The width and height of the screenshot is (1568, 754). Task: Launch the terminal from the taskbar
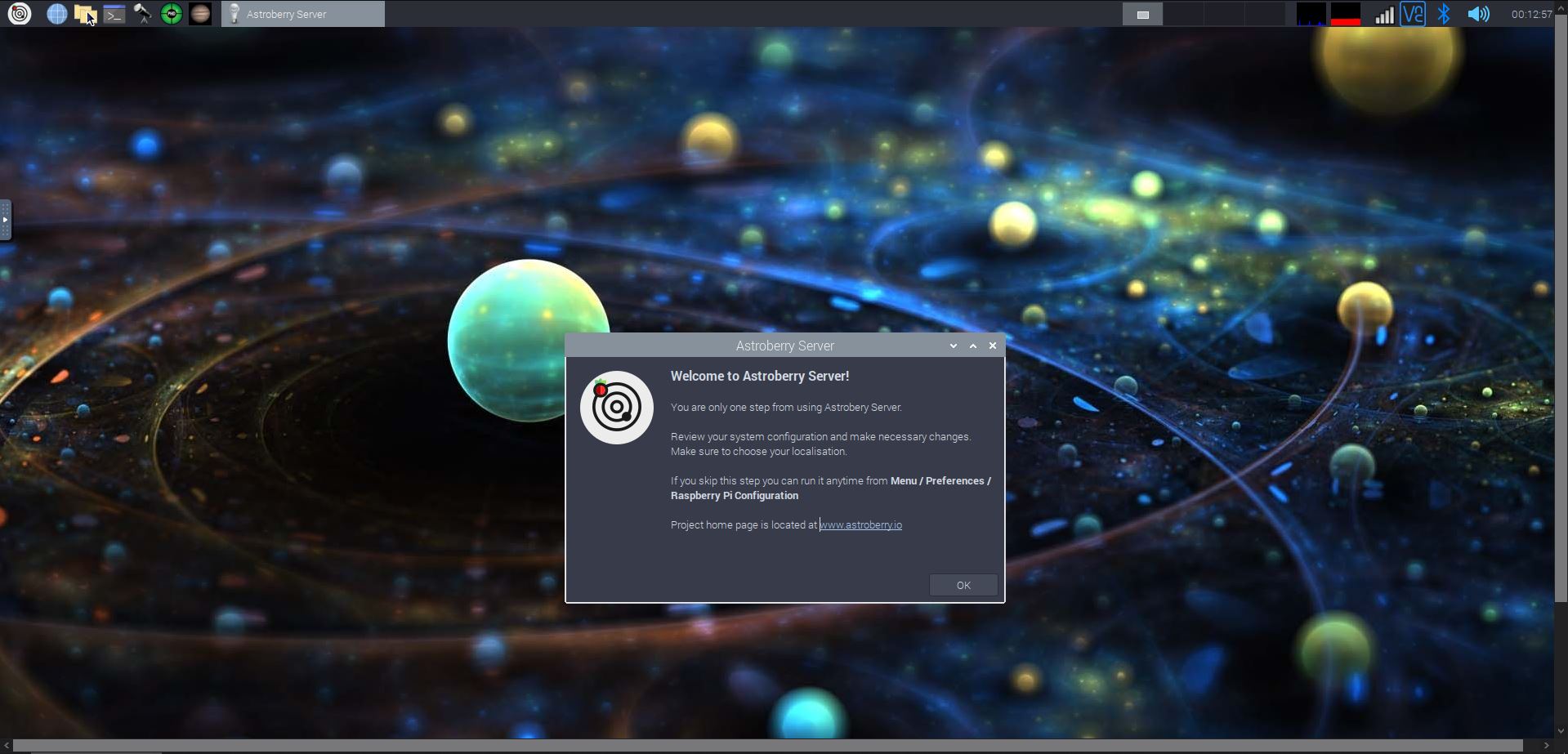click(x=114, y=14)
